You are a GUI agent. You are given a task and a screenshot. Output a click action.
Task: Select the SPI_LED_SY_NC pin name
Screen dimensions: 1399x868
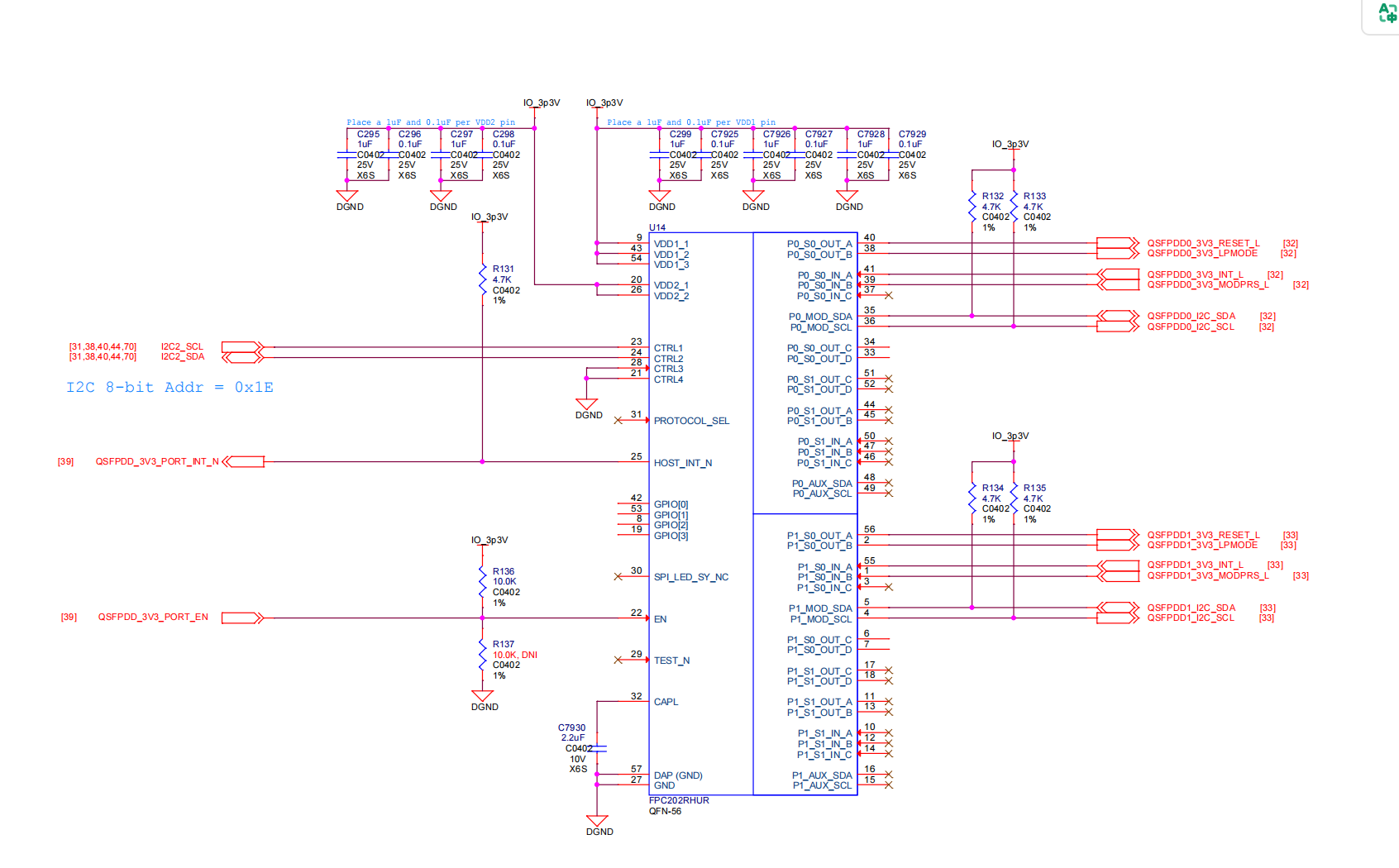[691, 577]
